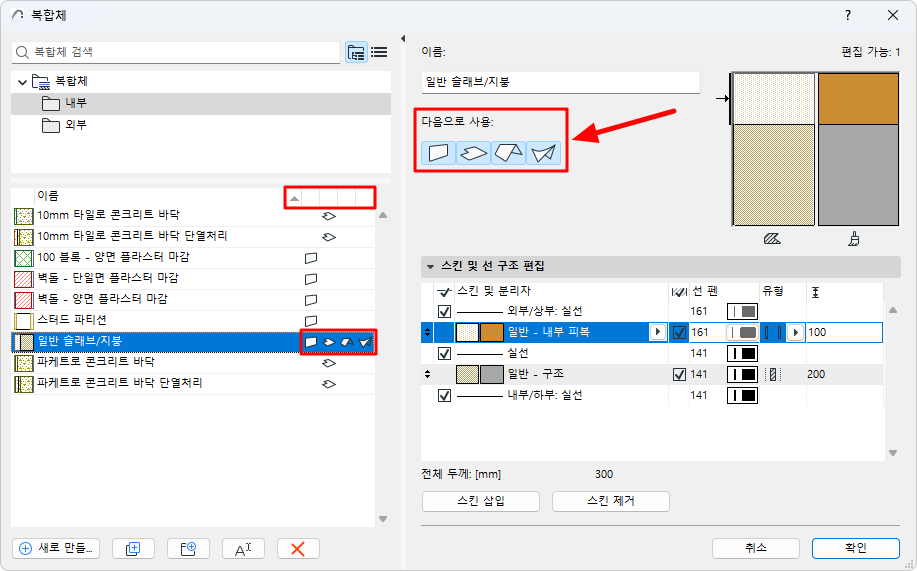The height and width of the screenshot is (571, 917).
Task: Click the surface paint brush icon below preview
Action: click(854, 239)
